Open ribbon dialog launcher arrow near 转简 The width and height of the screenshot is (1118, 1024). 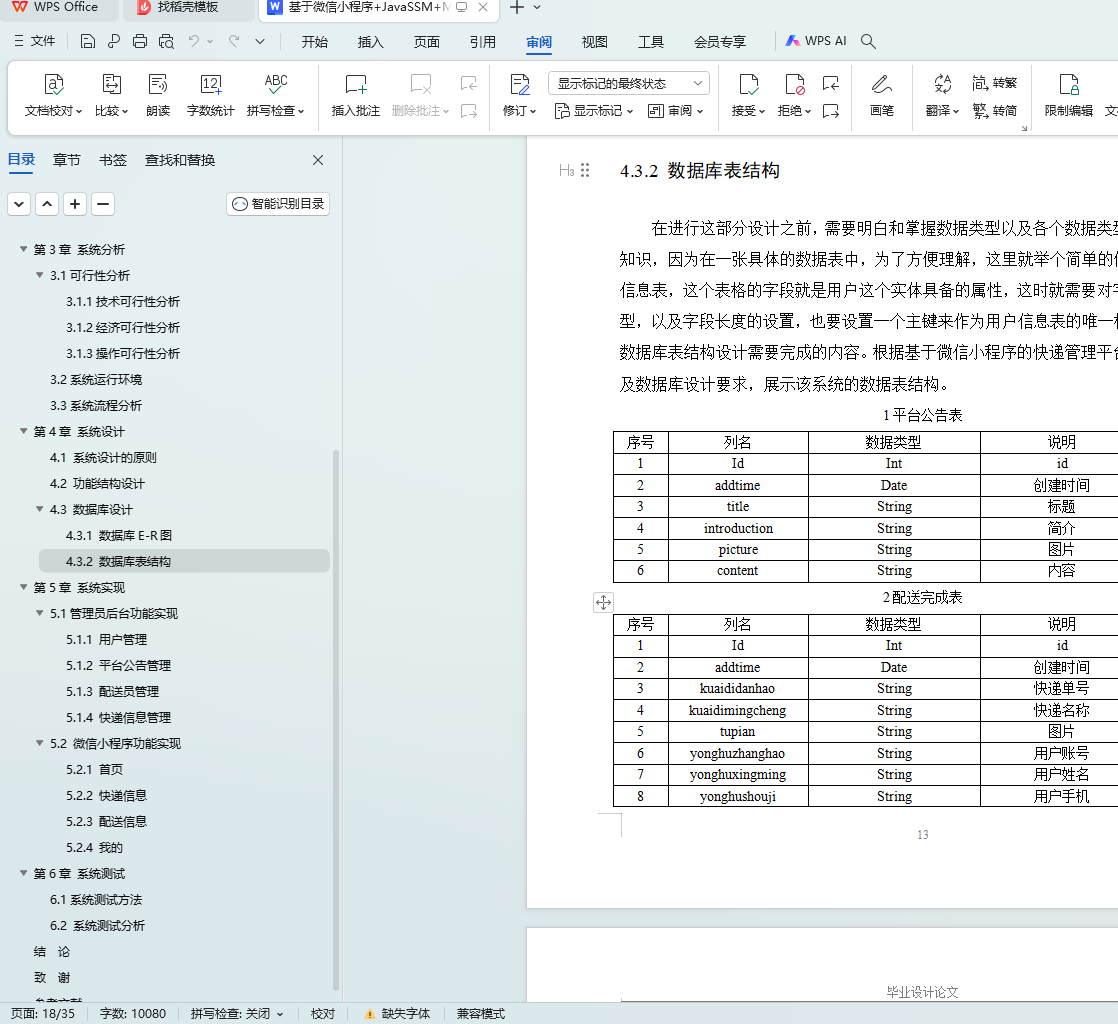tap(1025, 128)
